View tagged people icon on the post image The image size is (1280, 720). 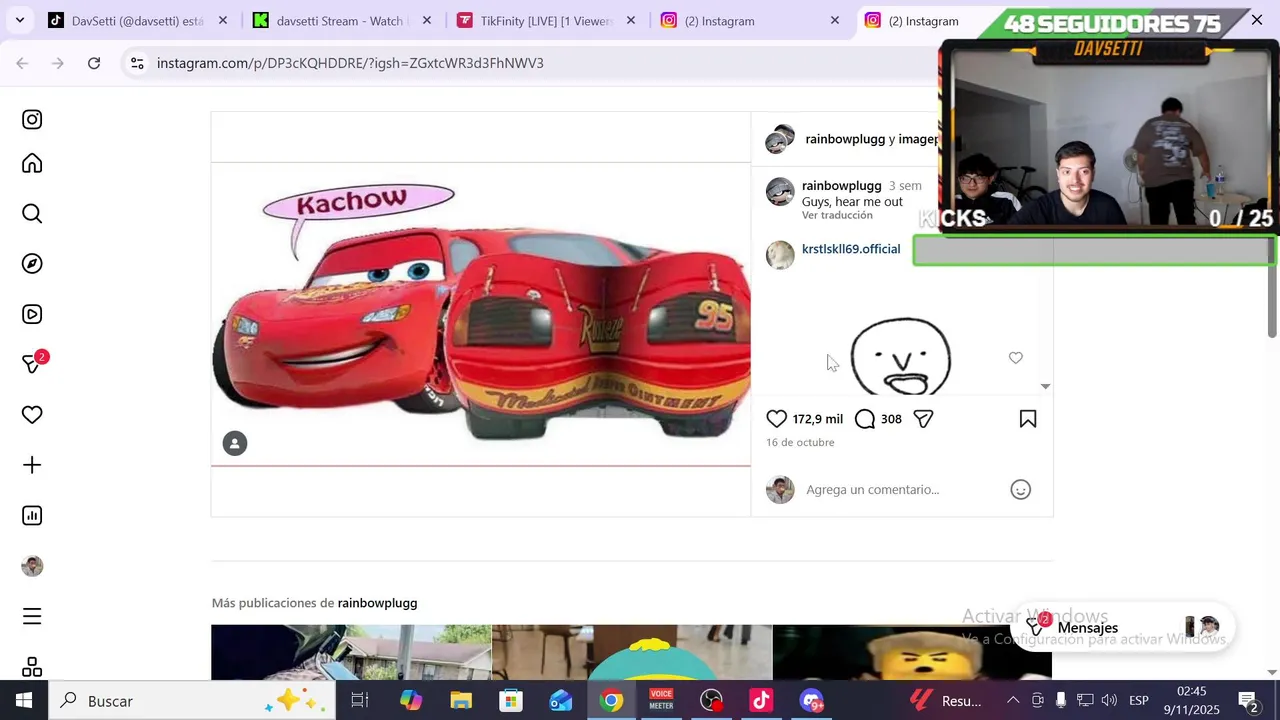coord(235,444)
